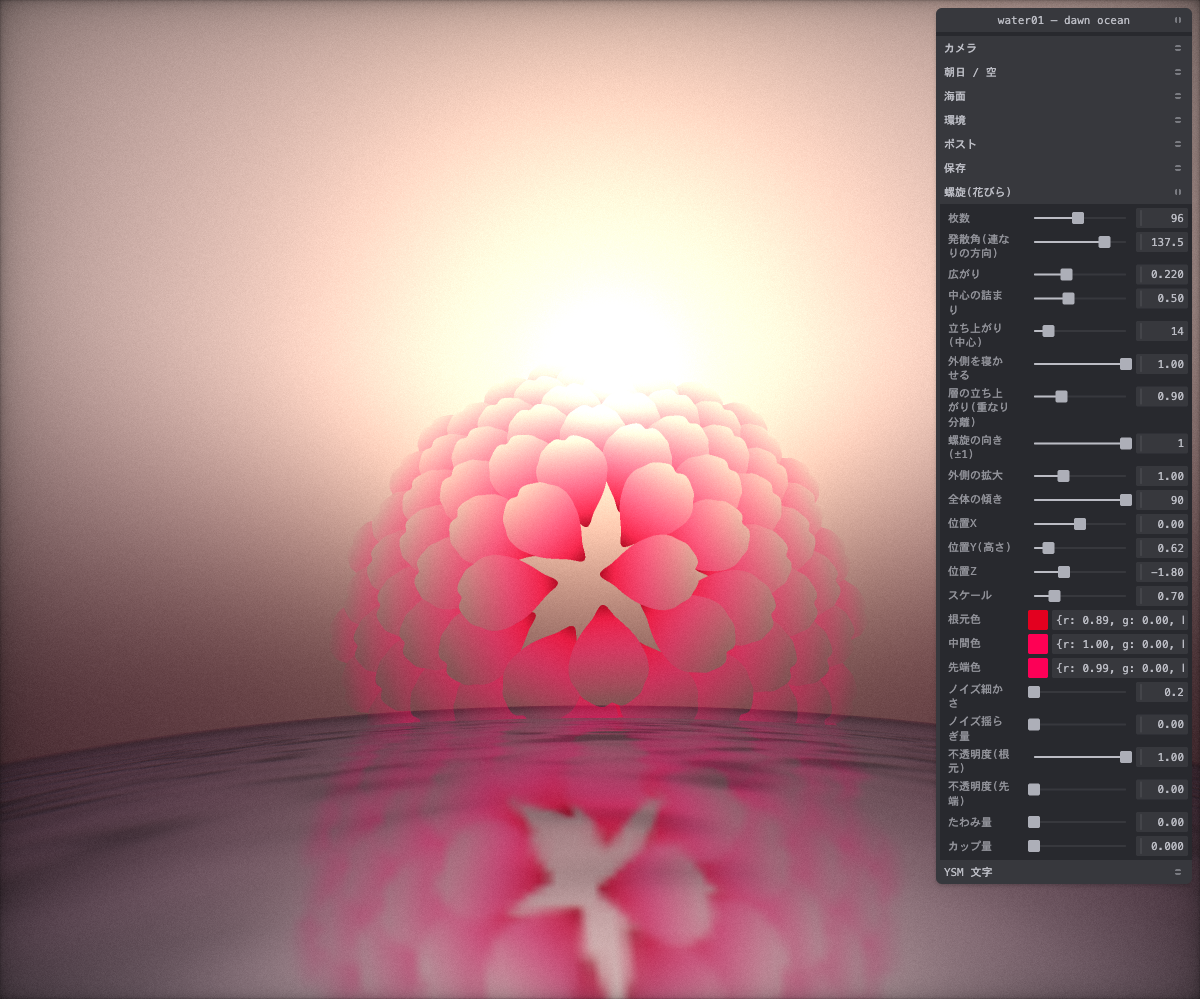The image size is (1200, 999).
Task: Click the 広がり slider
Action: [1080, 274]
